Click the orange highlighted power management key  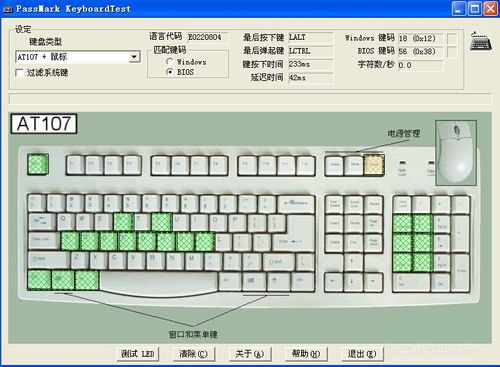click(x=374, y=165)
